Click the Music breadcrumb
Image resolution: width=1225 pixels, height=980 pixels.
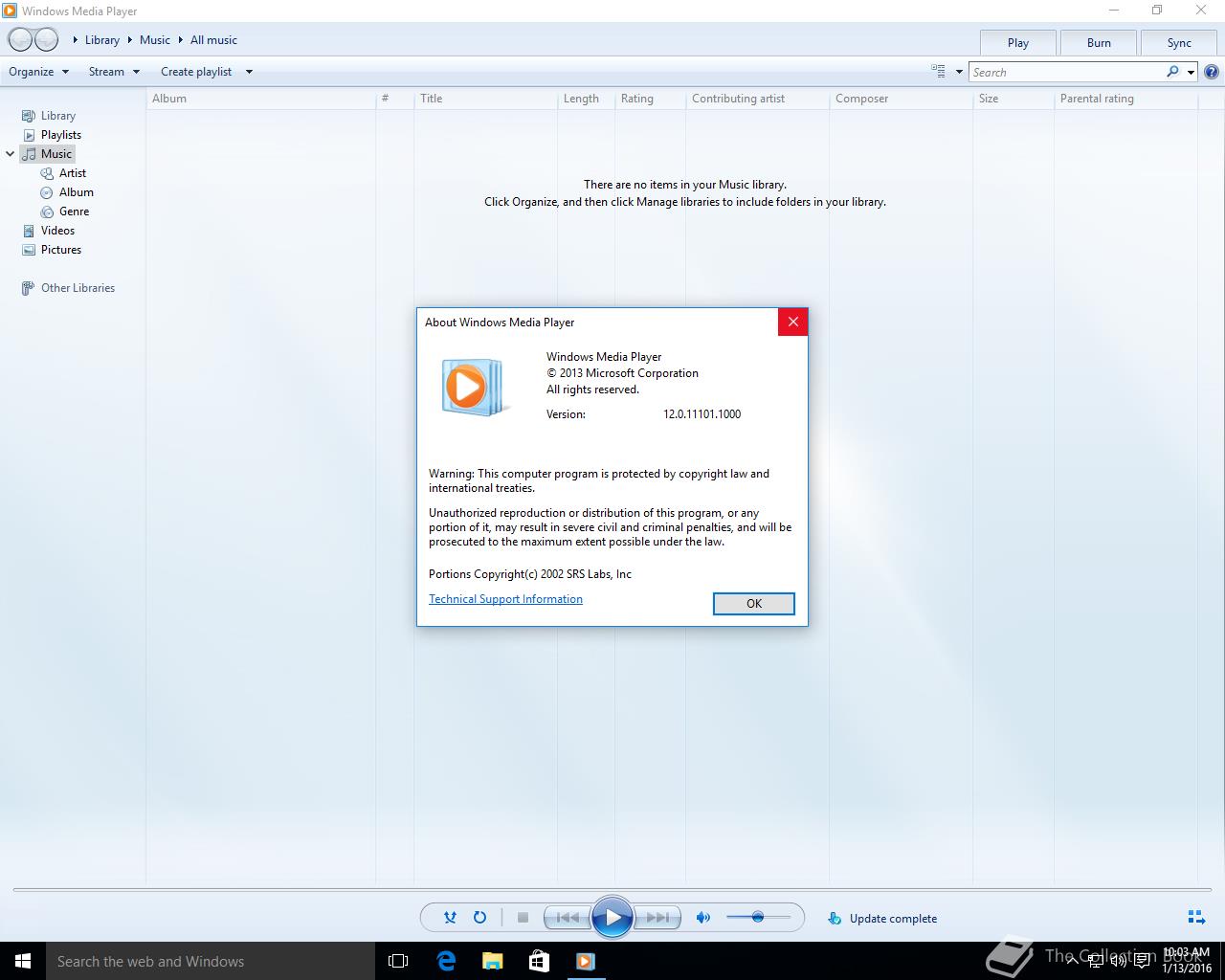[x=154, y=39]
